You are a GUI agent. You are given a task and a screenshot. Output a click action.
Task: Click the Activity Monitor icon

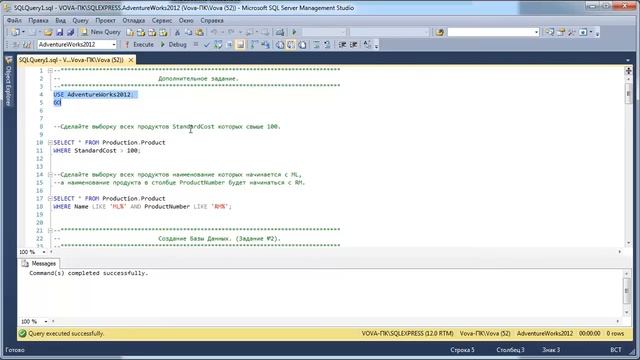point(280,32)
